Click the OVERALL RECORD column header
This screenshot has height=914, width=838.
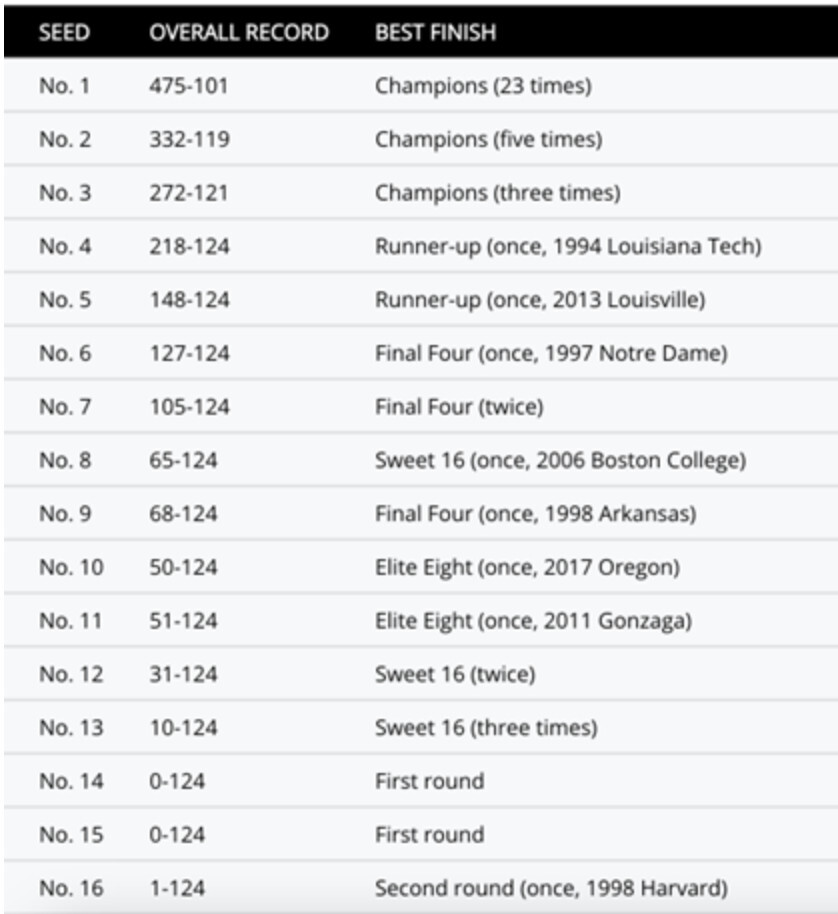pyautogui.click(x=238, y=32)
